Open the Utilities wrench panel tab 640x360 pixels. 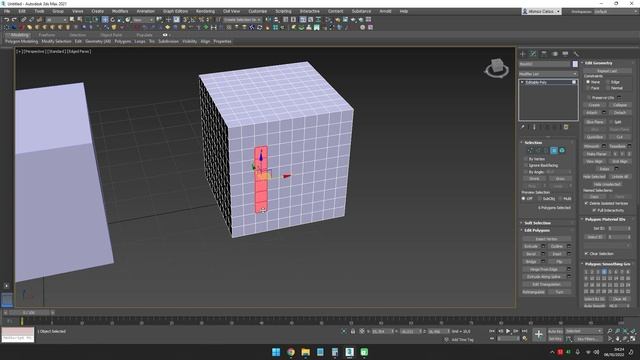click(x=576, y=54)
